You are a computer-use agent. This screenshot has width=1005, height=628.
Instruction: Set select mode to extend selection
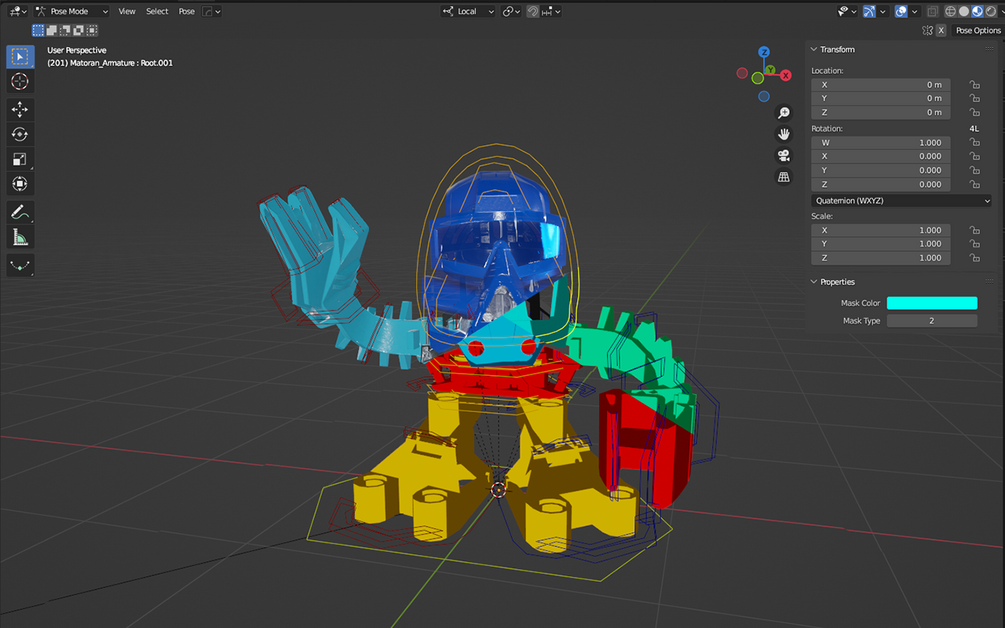[x=51, y=30]
